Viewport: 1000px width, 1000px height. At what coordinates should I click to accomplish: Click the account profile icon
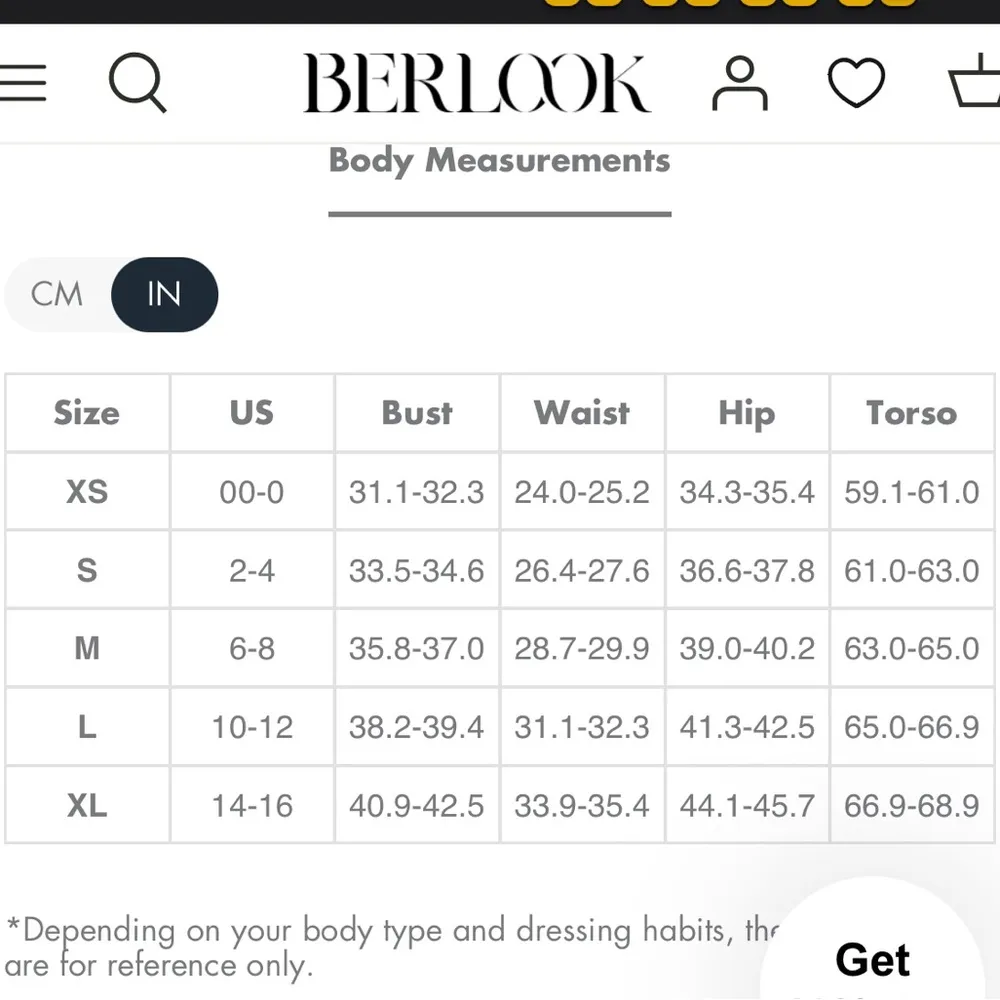click(740, 84)
